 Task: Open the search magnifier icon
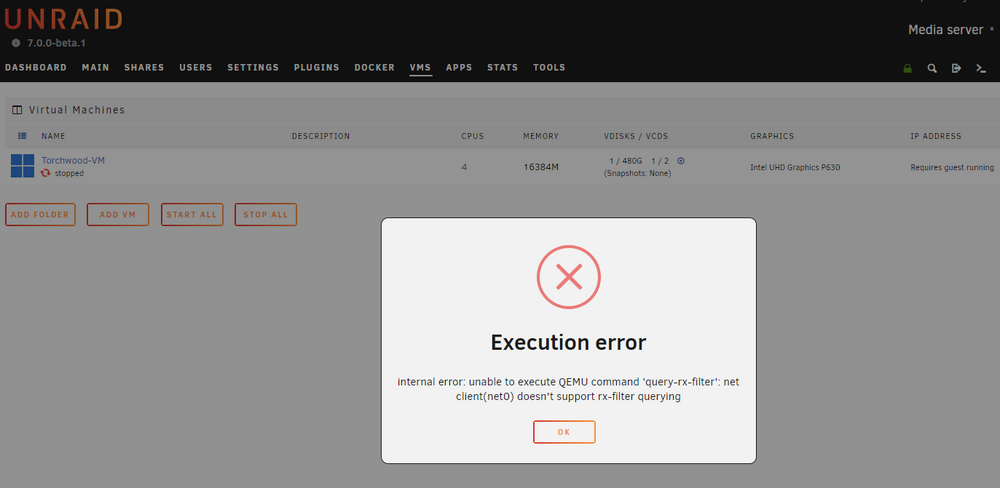coord(932,68)
